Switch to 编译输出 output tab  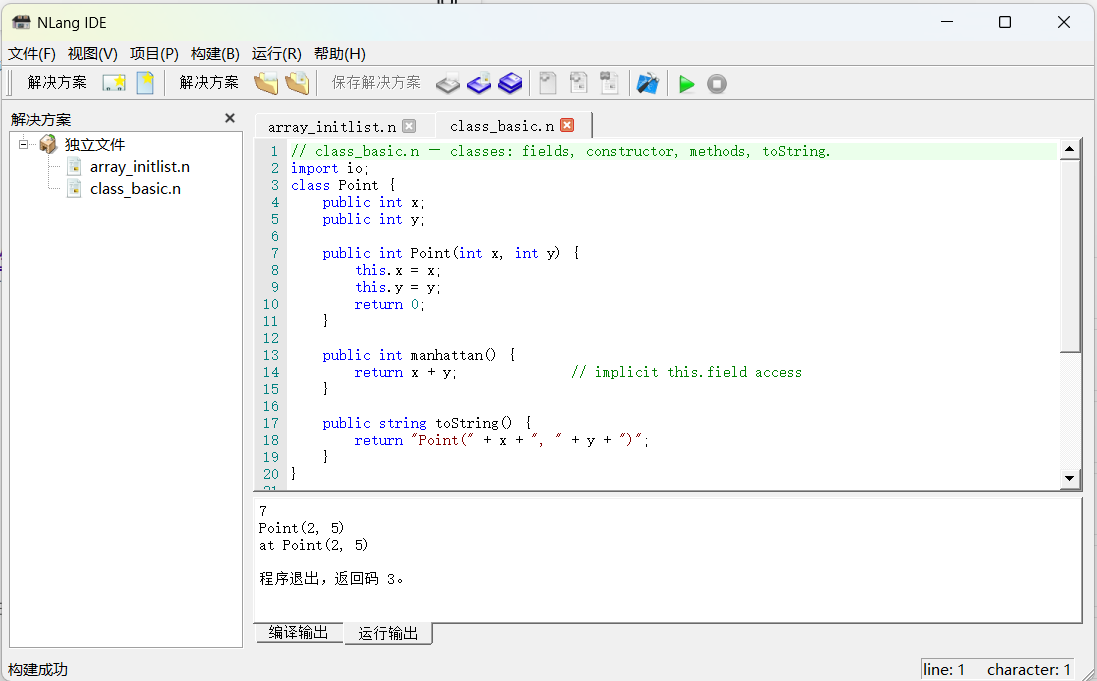pyautogui.click(x=299, y=632)
